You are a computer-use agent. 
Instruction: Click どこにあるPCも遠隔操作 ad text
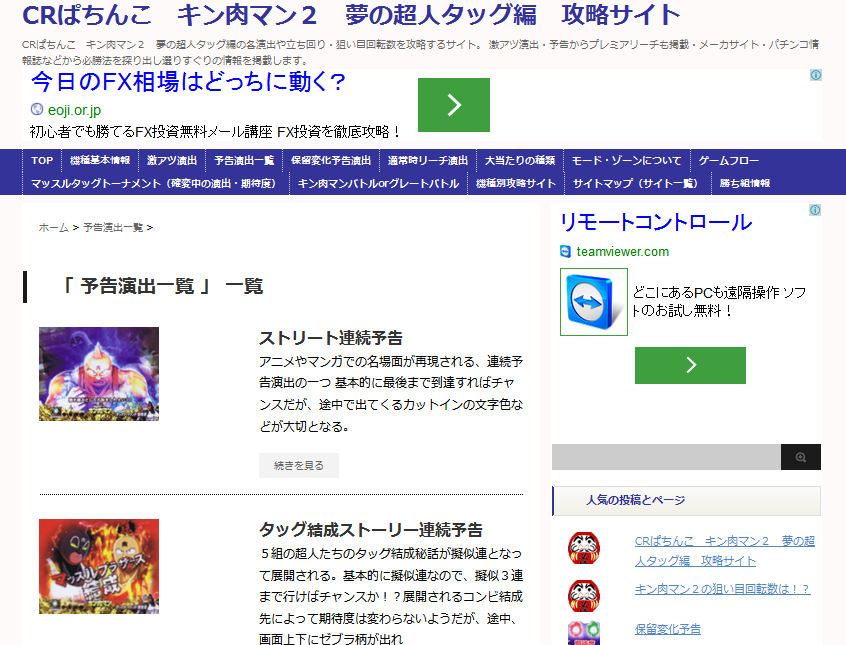[x=719, y=301]
